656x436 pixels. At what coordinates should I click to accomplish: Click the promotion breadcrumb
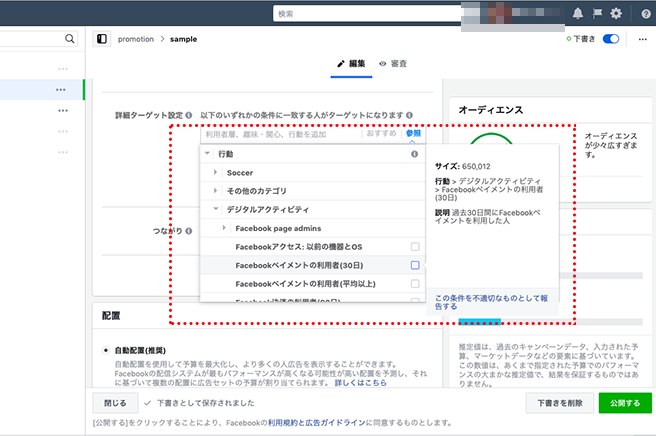[x=136, y=39]
